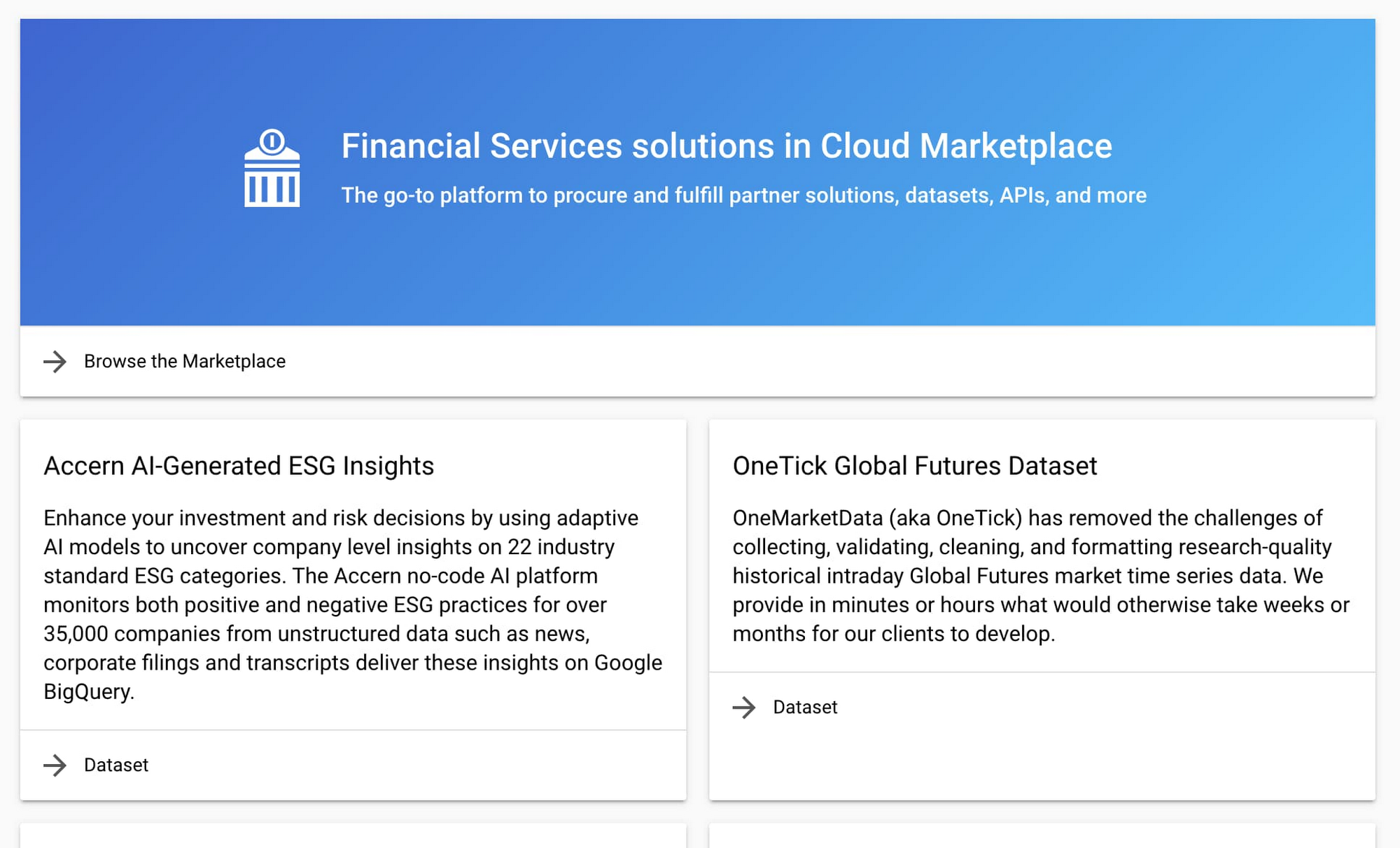Open the Dataset link under Accern ESG Insights
The height and width of the screenshot is (848, 1400).
[x=116, y=765]
